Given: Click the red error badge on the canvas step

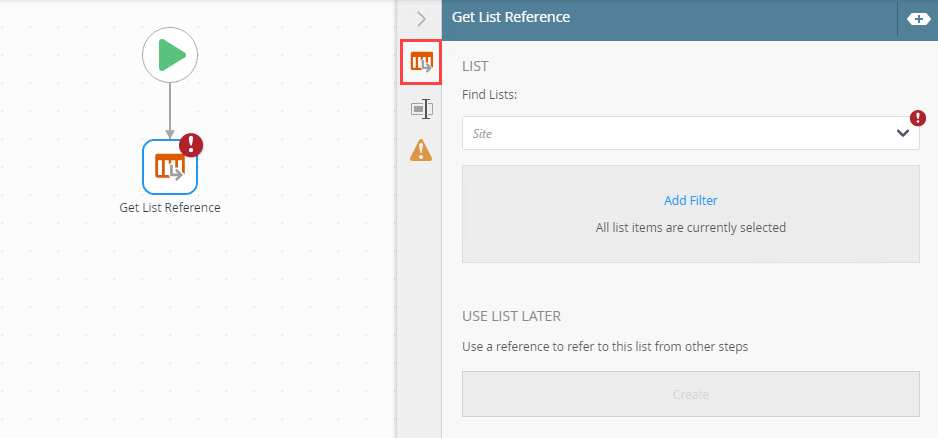Looking at the screenshot, I should [190, 145].
